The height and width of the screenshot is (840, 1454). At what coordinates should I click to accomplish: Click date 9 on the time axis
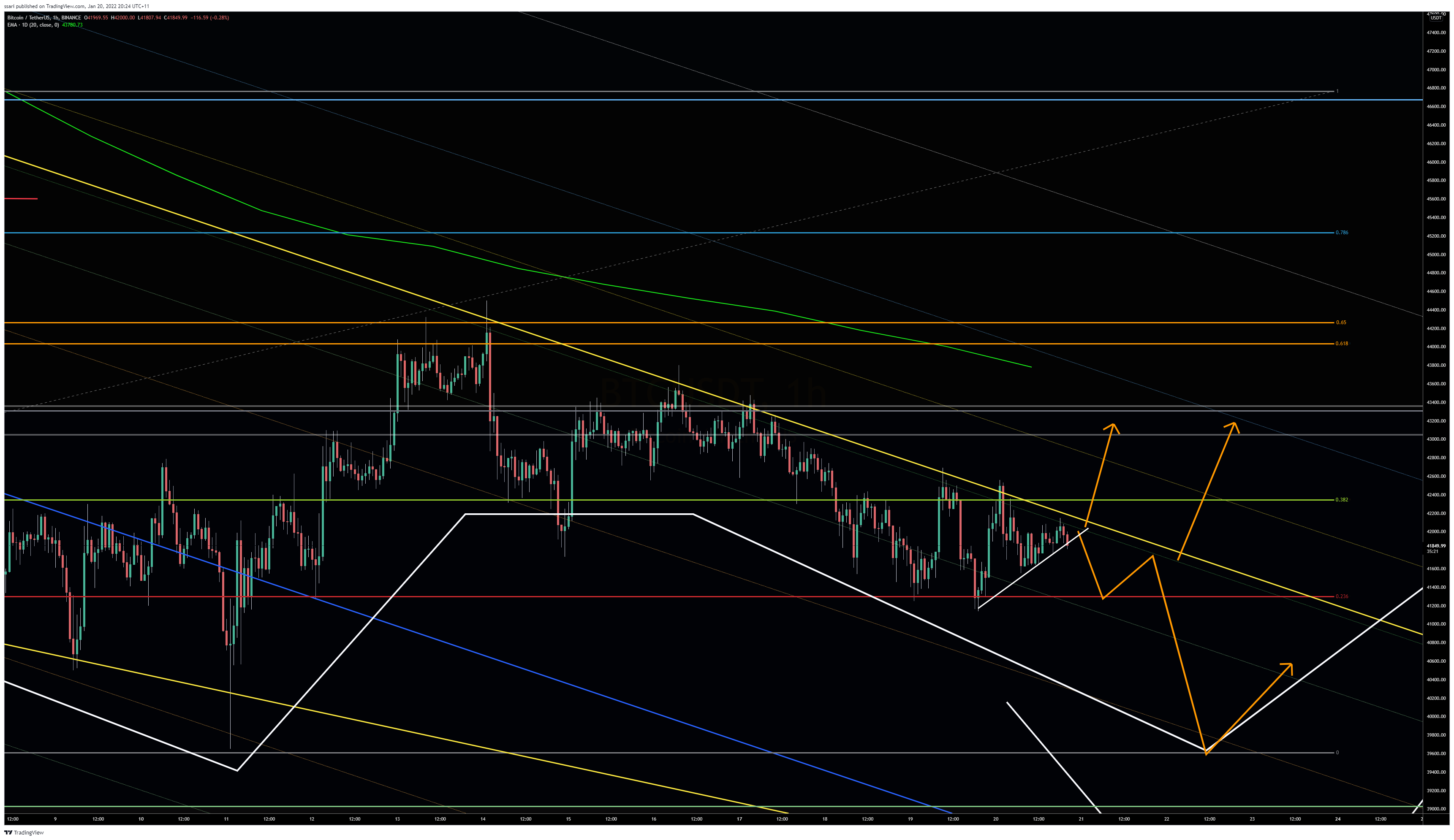[x=55, y=818]
